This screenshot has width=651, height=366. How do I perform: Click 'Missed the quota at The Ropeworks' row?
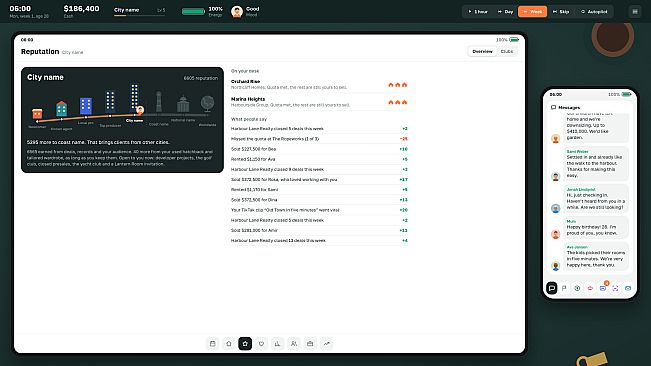pos(319,139)
